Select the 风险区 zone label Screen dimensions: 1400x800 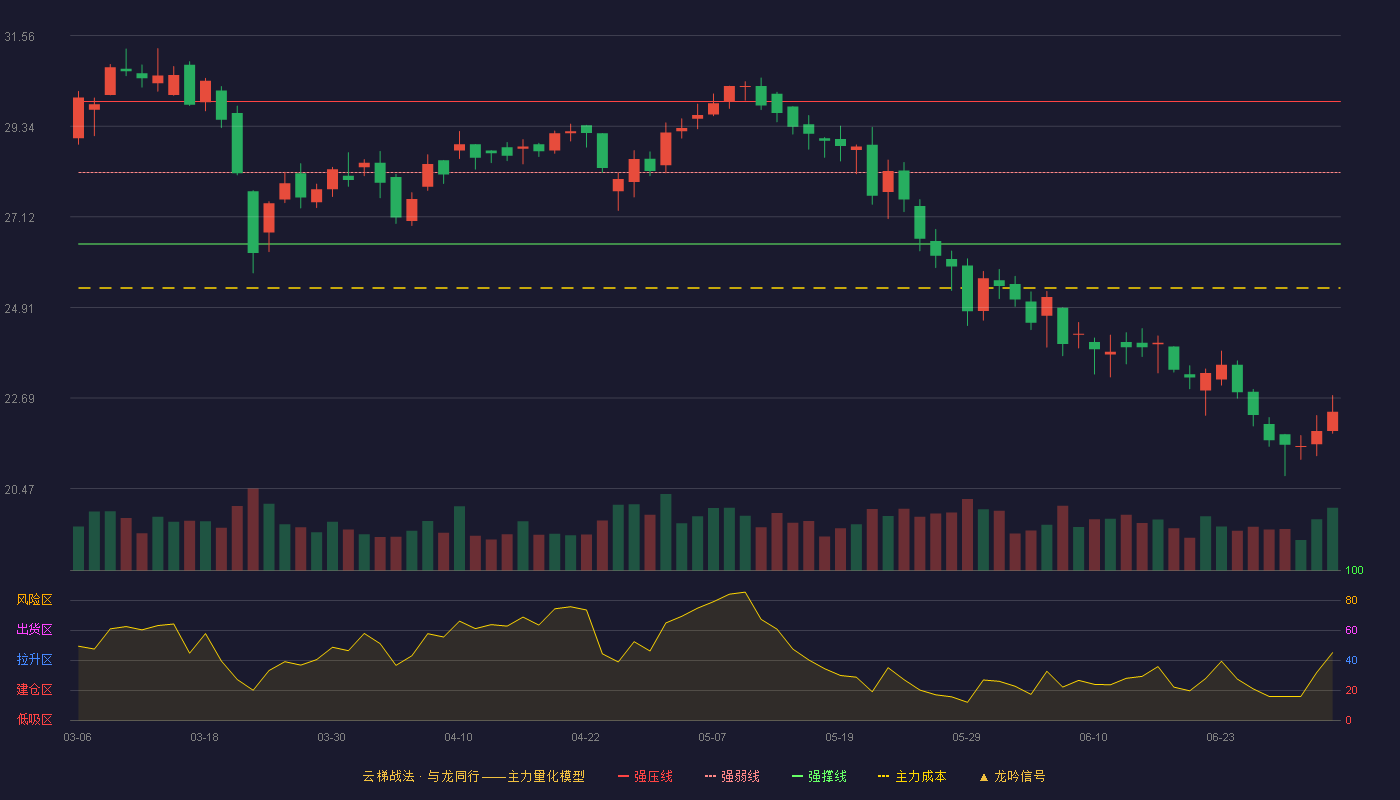[34, 600]
